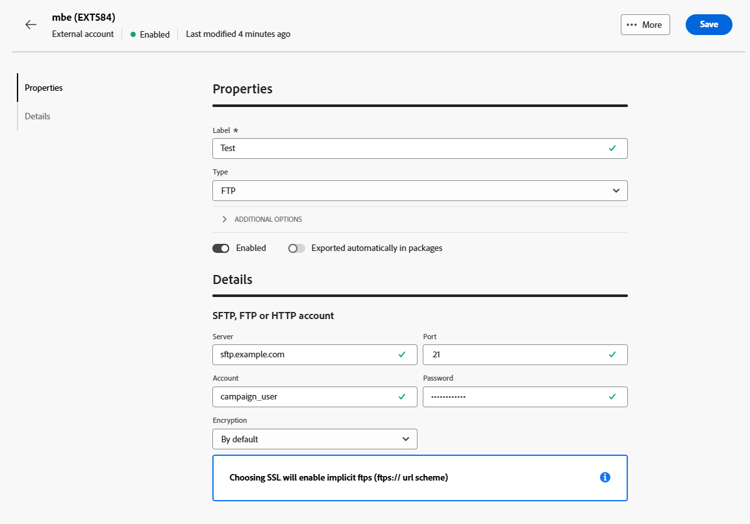Click the checkmark icon in Account field

point(402,397)
